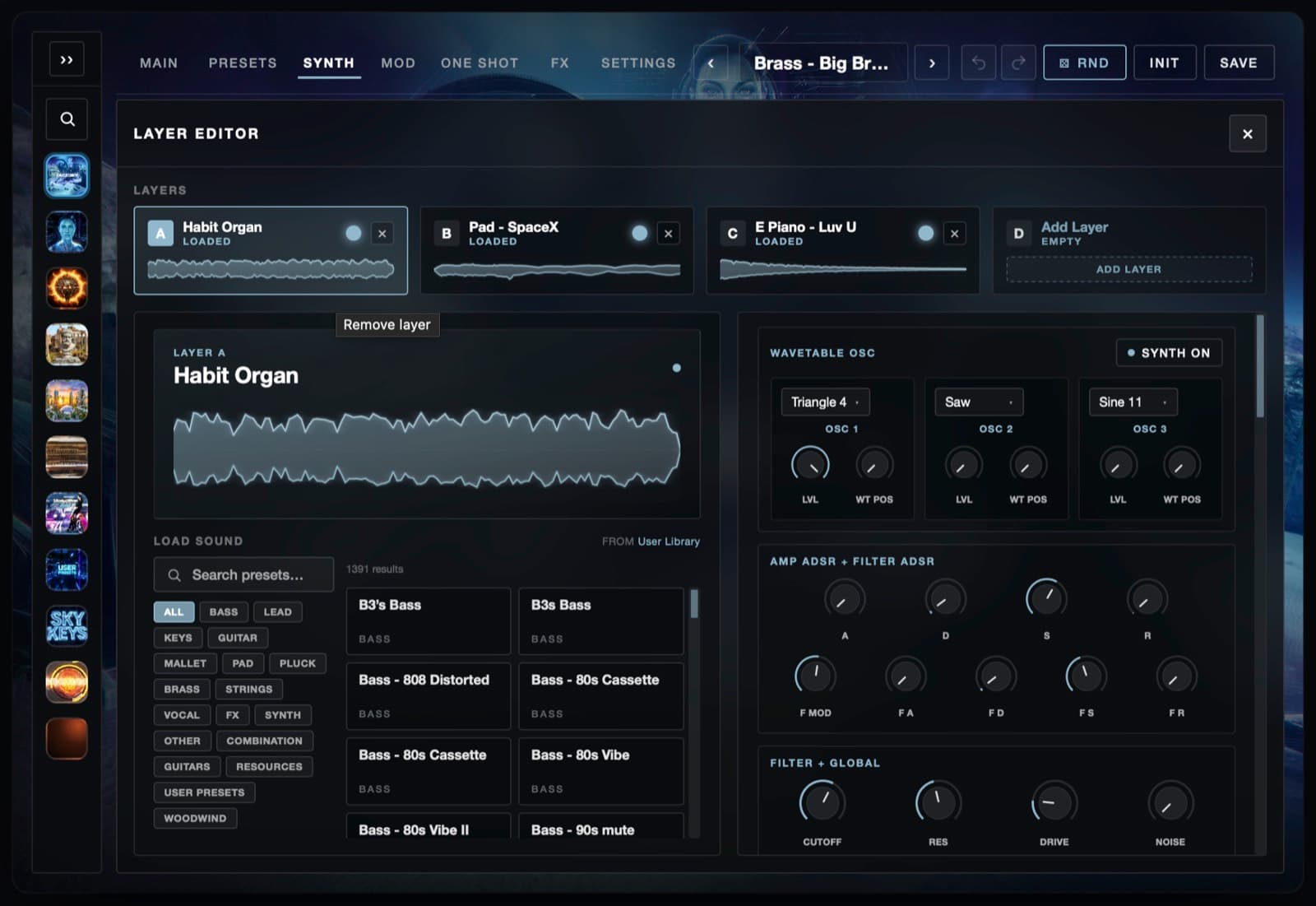Randomize patch with RND button
The height and width of the screenshot is (906, 1316).
pos(1084,63)
